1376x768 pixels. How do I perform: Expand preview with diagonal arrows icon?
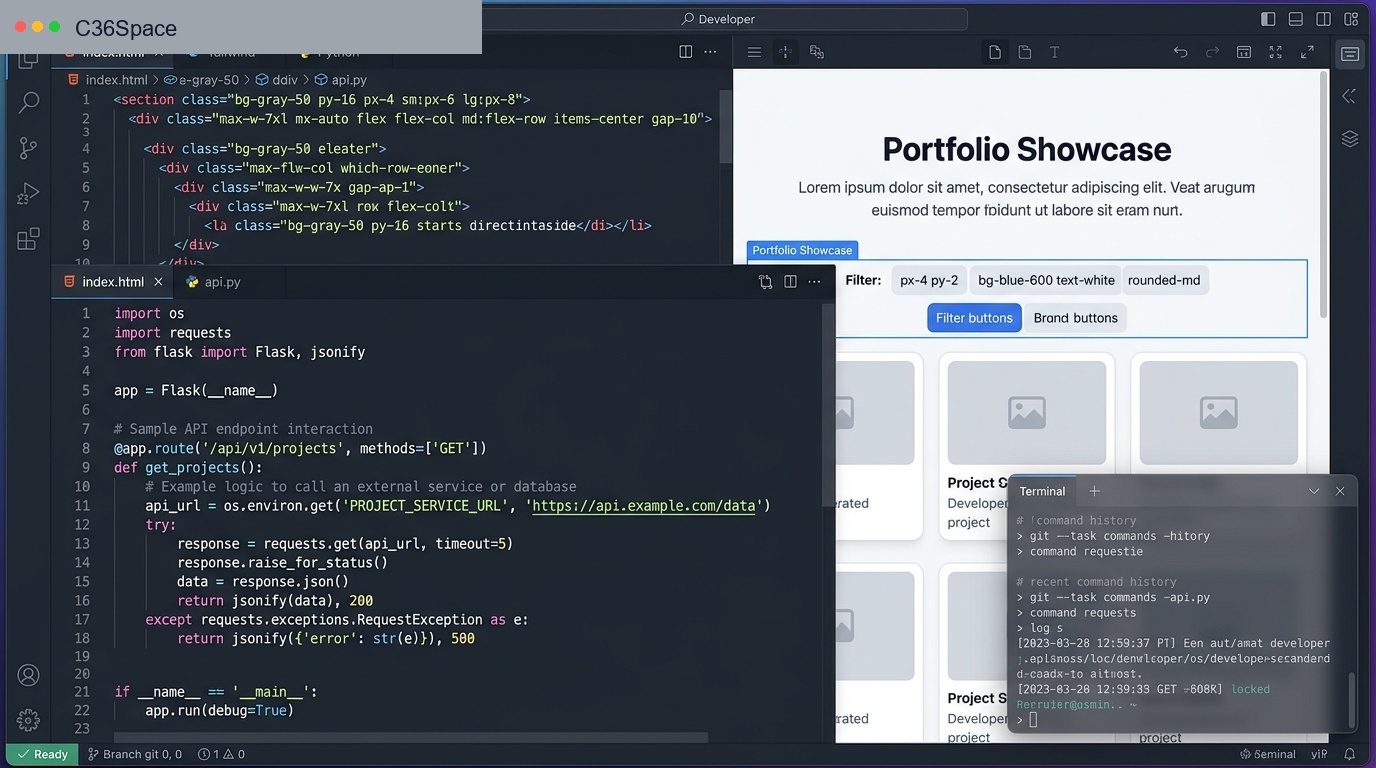click(x=1307, y=52)
